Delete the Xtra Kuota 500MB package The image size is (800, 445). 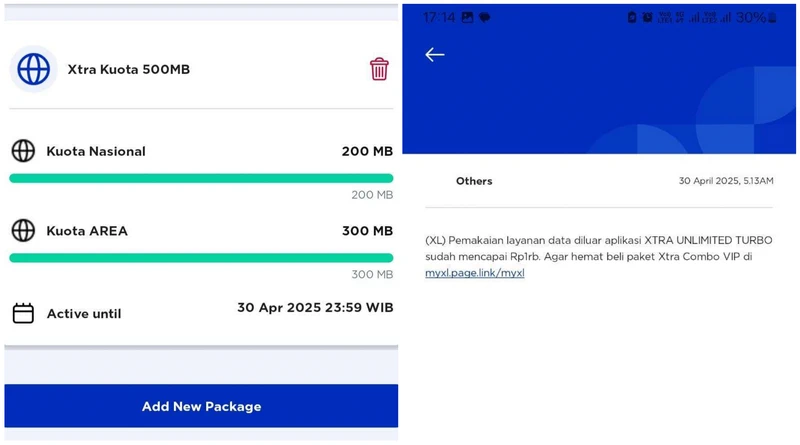[379, 69]
